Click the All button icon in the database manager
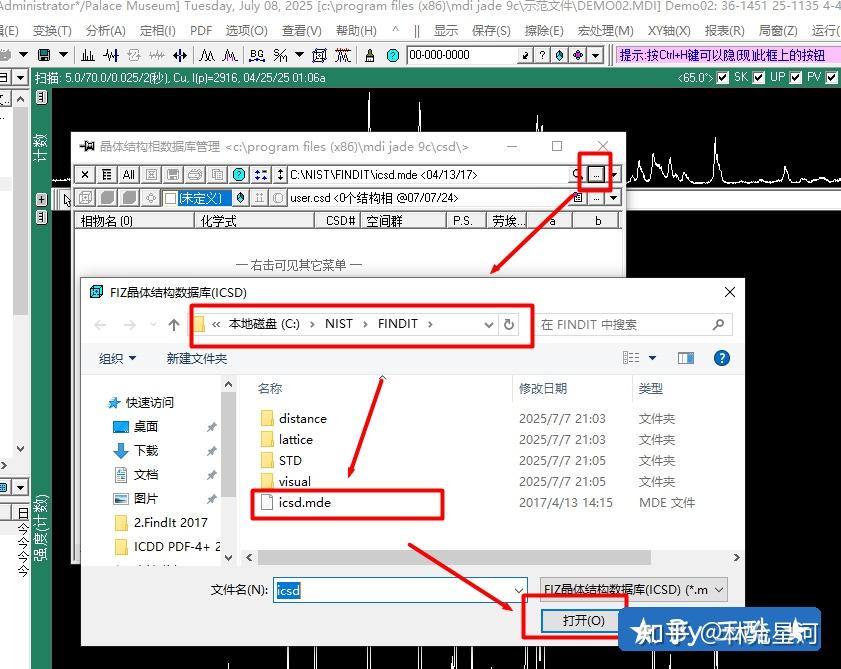This screenshot has width=841, height=669. (128, 174)
